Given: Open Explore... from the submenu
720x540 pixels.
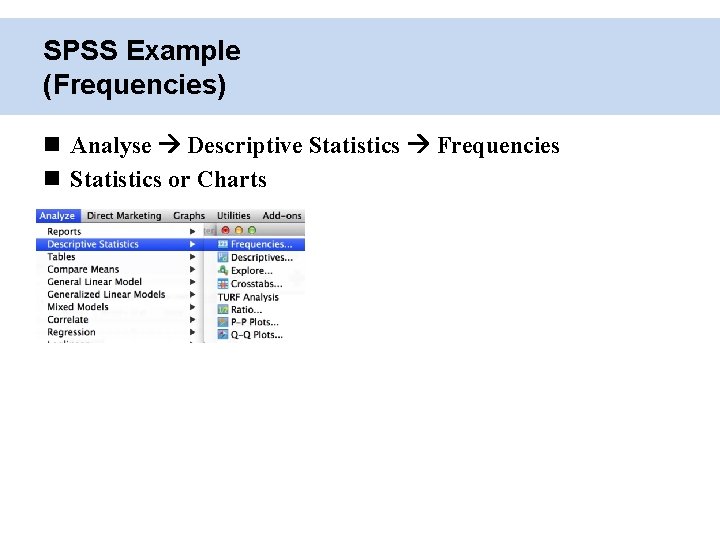Looking at the screenshot, I should click(252, 270).
